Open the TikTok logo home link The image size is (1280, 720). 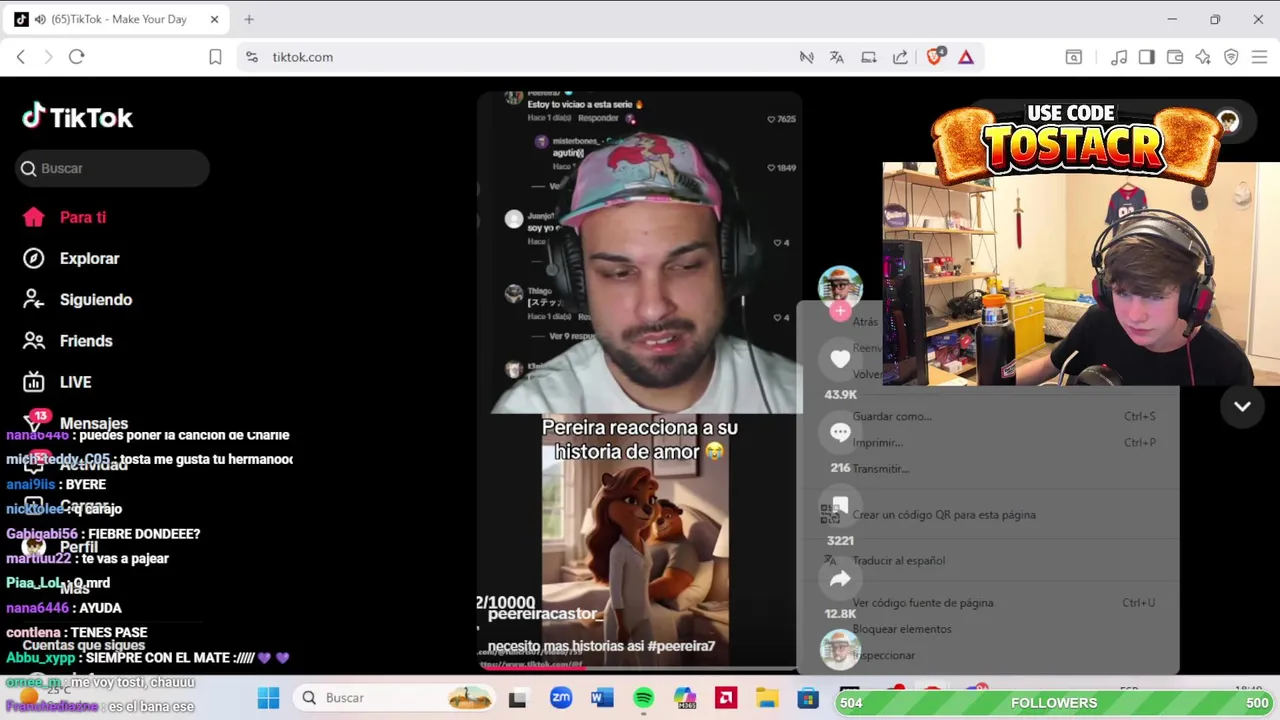[x=78, y=117]
